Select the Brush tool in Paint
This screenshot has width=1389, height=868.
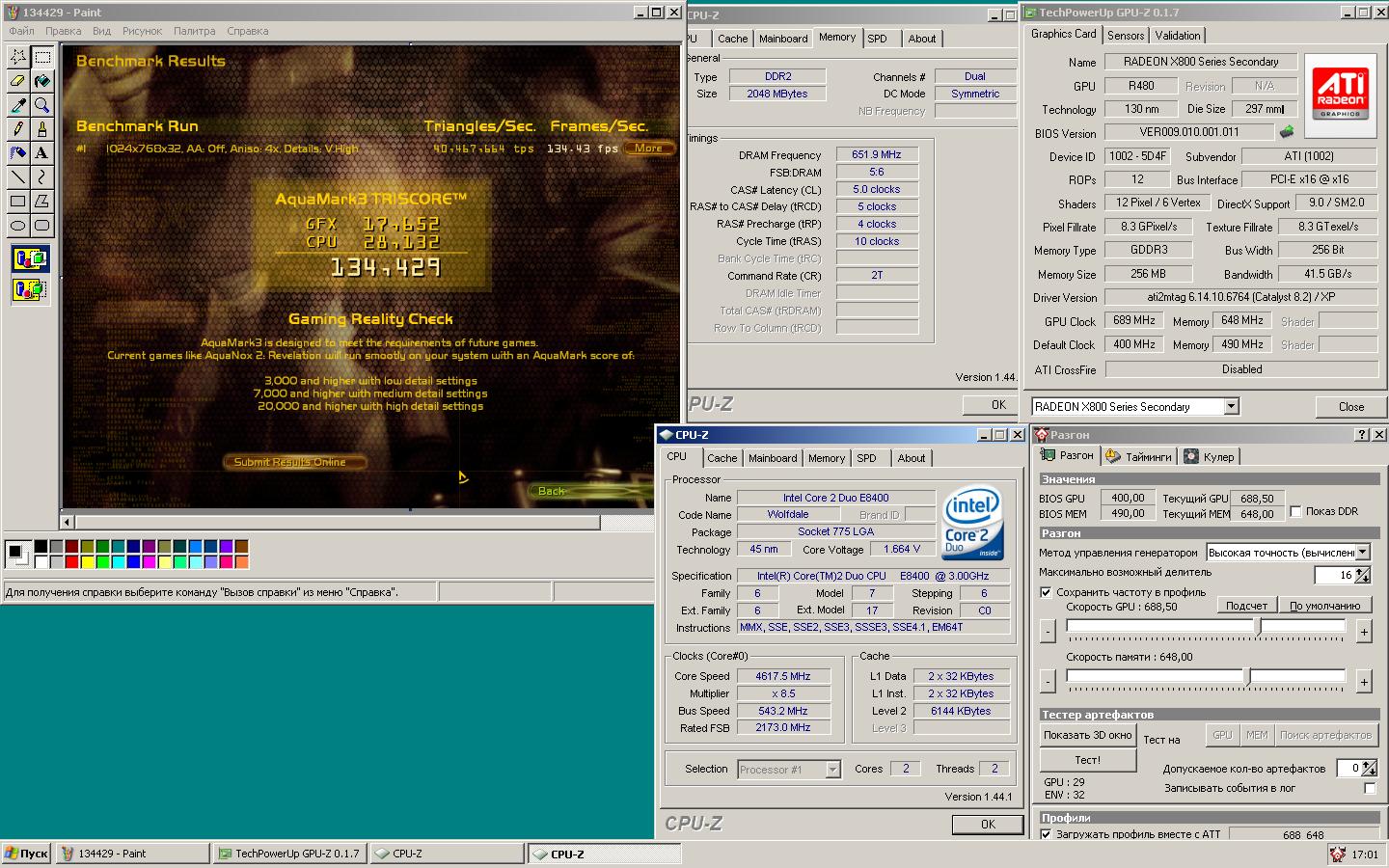42,129
